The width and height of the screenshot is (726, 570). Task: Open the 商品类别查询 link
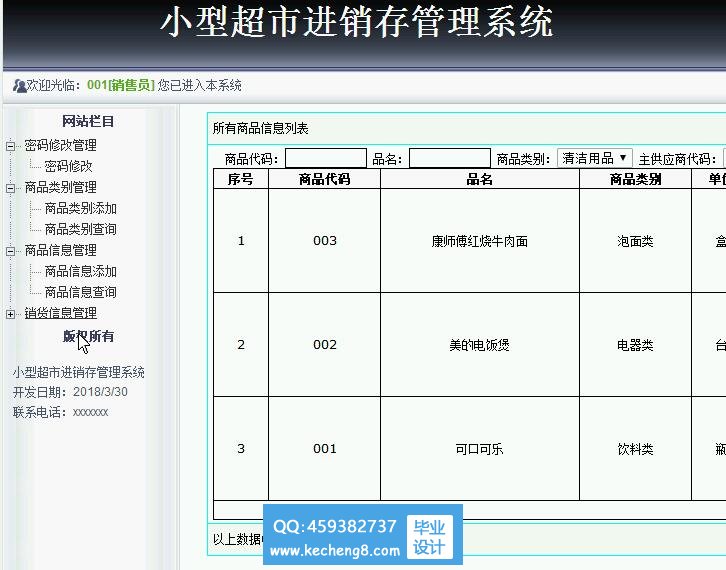coord(81,229)
